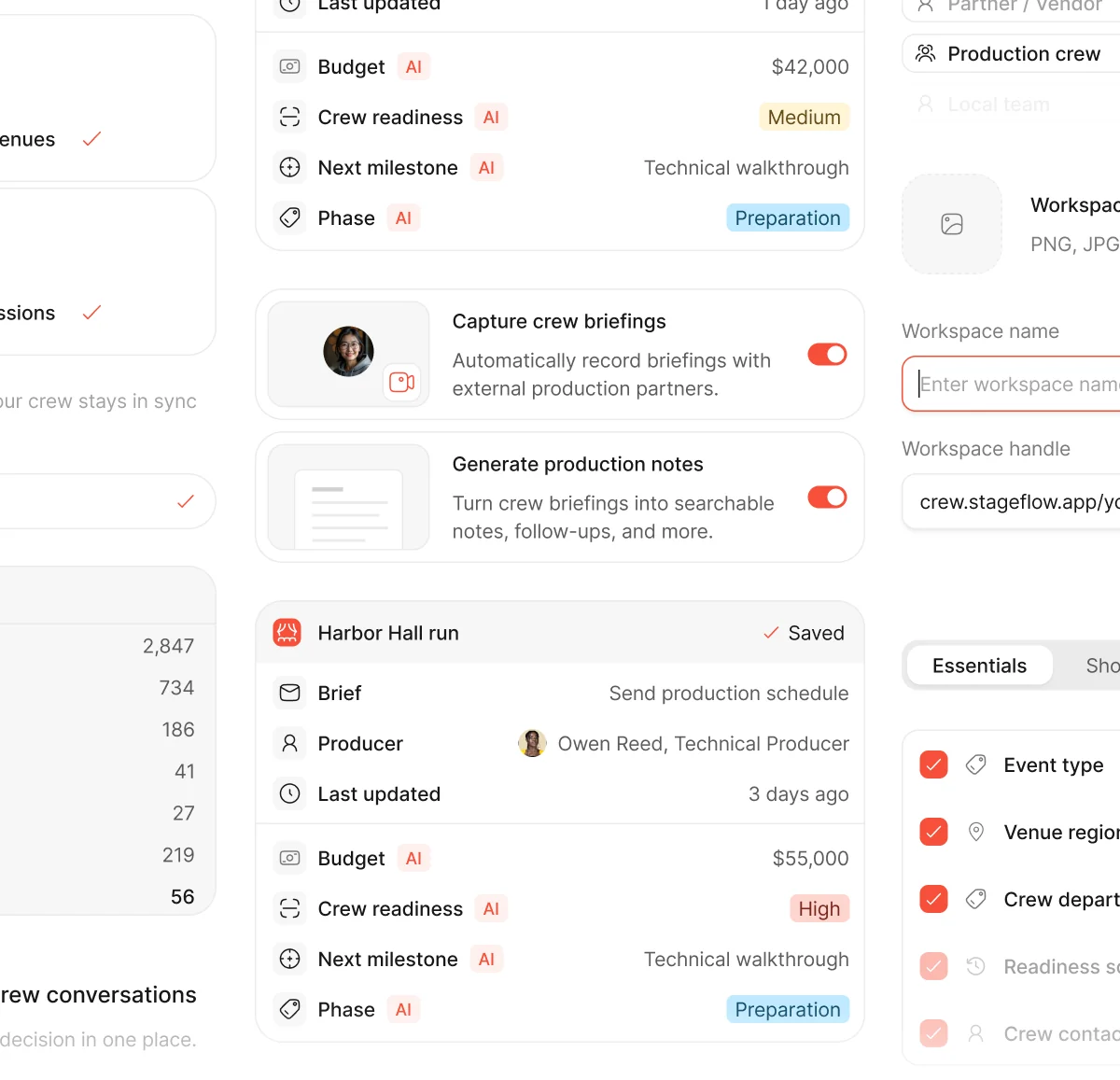Click the Harbor Hall Next milestone target icon
The image size is (1120, 1080).
coord(290,959)
